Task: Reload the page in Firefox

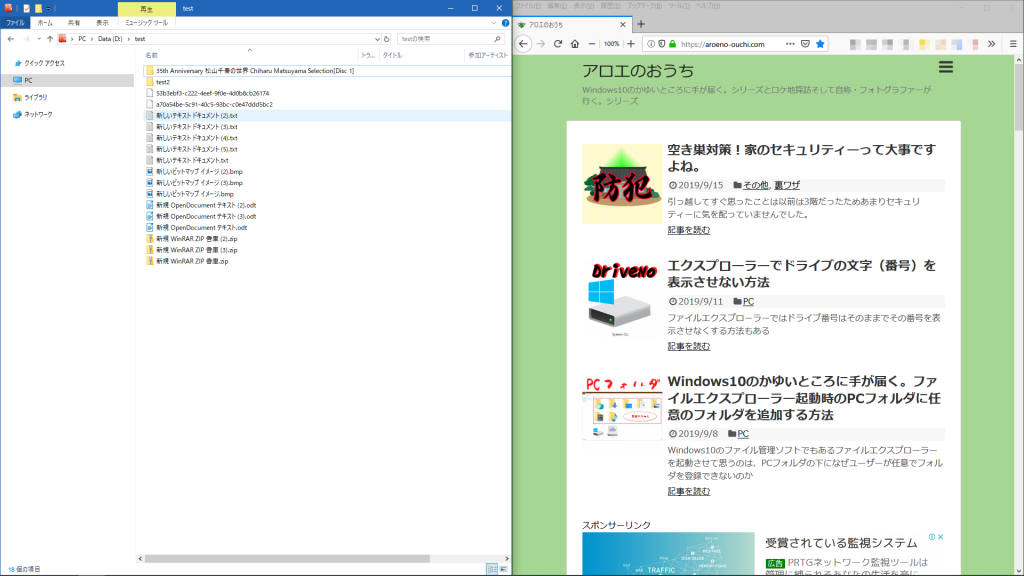Action: coord(557,44)
